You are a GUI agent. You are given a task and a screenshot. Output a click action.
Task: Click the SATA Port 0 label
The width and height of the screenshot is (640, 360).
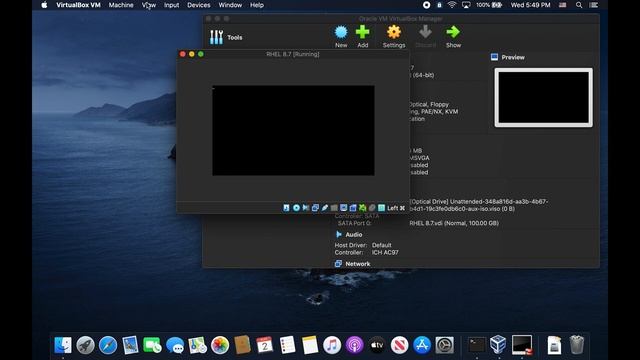coord(354,223)
